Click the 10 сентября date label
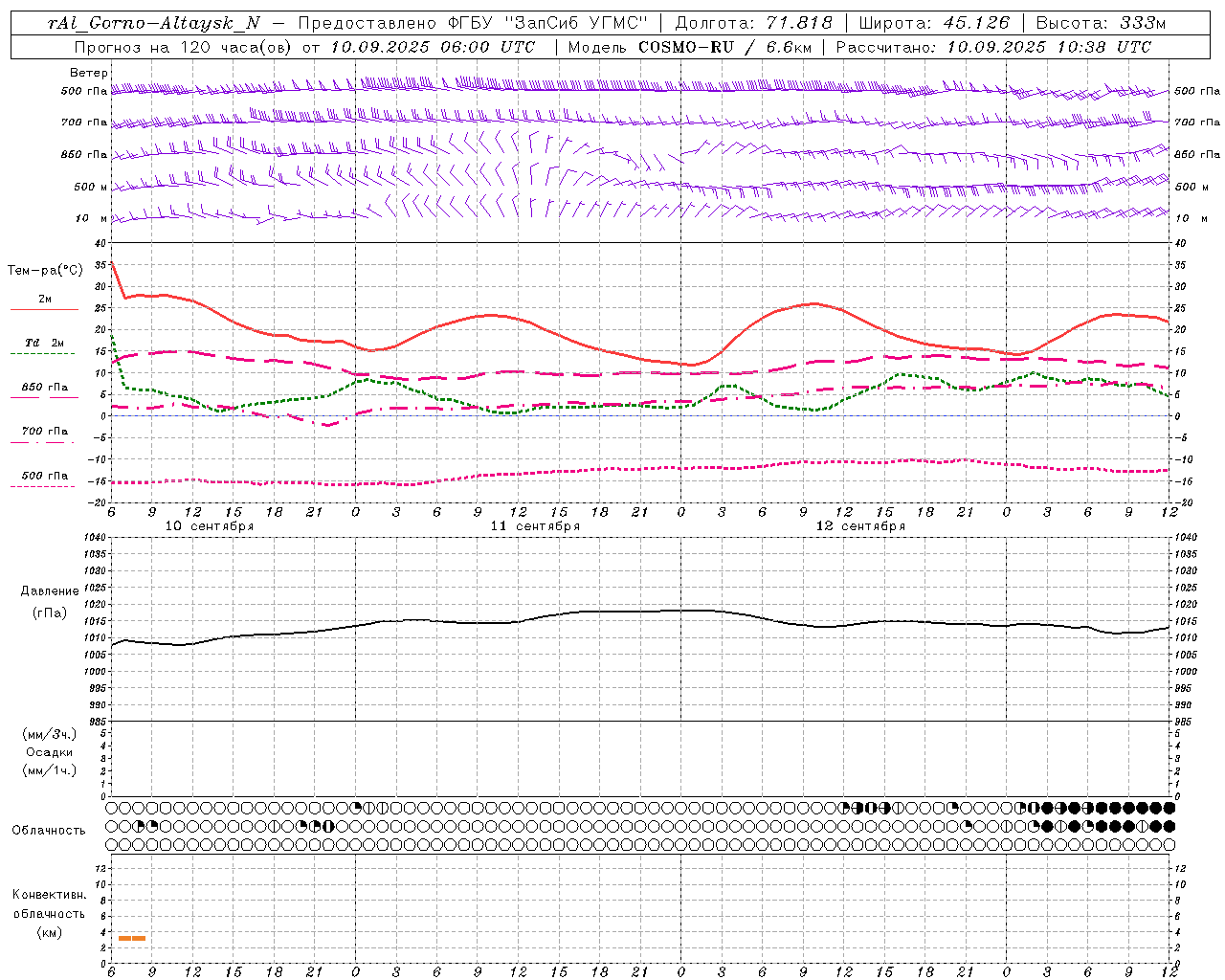 pos(210,526)
